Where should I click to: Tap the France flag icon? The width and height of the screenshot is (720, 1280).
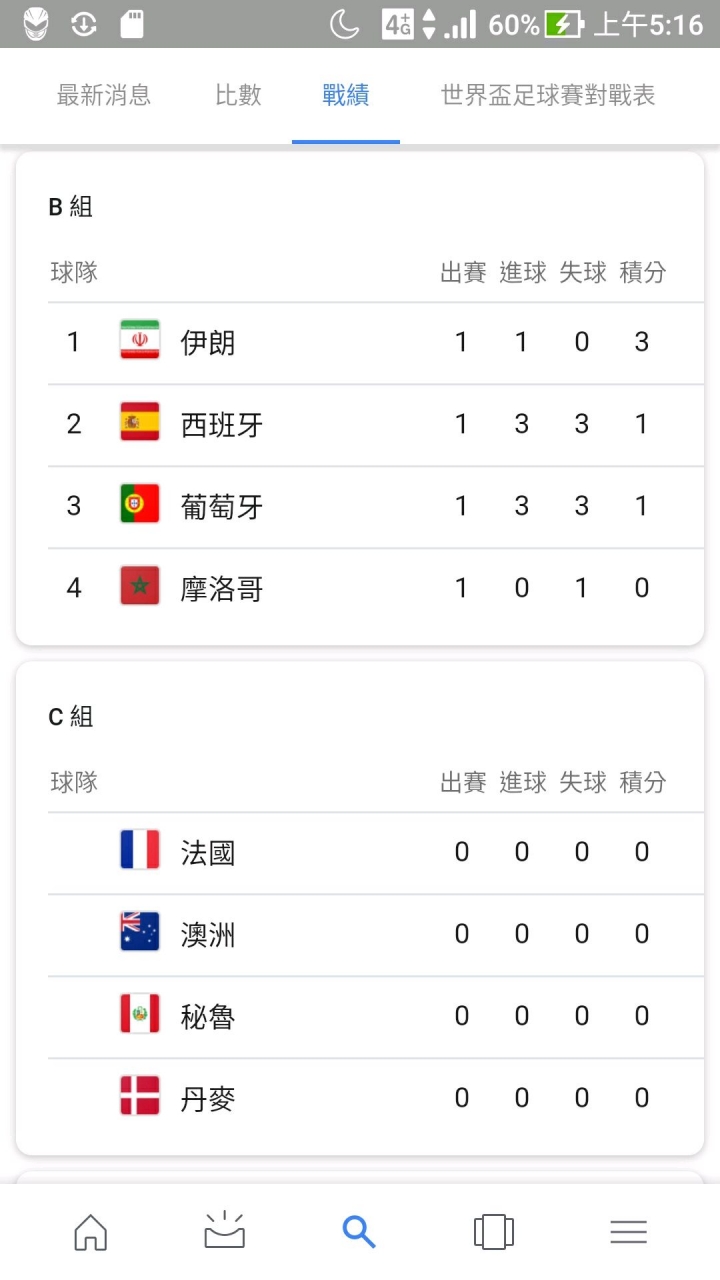pos(140,852)
